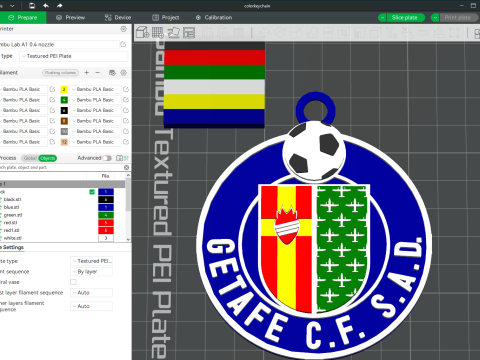Select the Global process toggle
The height and width of the screenshot is (360, 480).
pyautogui.click(x=30, y=158)
